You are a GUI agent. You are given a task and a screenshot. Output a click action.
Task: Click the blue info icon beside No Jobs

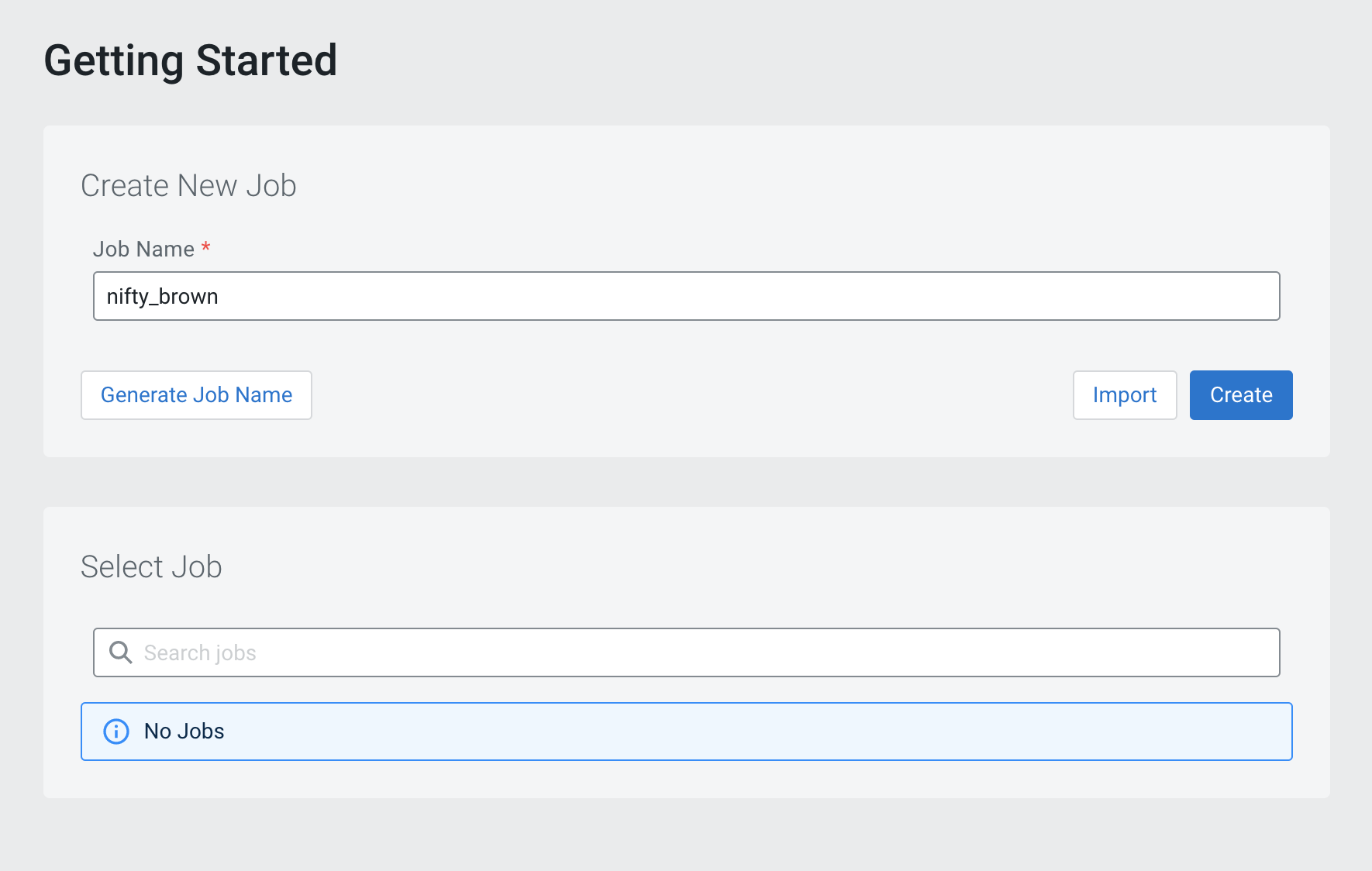(116, 732)
